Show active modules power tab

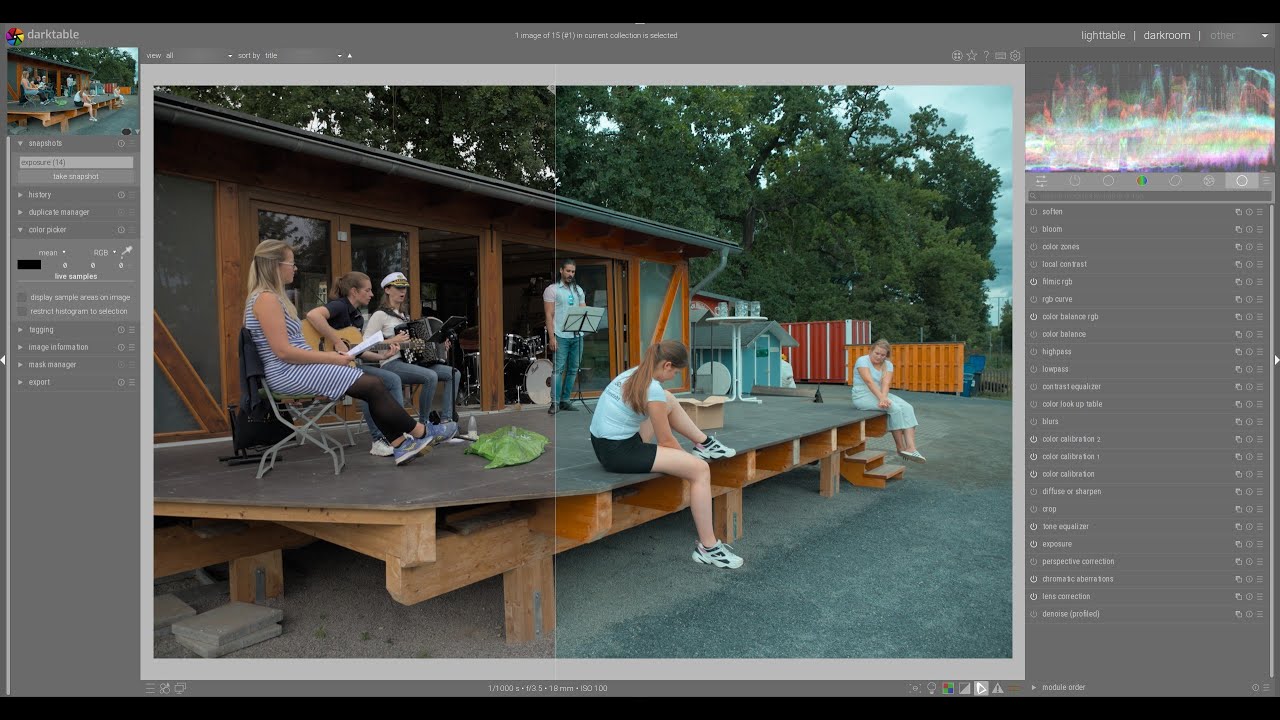1075,181
